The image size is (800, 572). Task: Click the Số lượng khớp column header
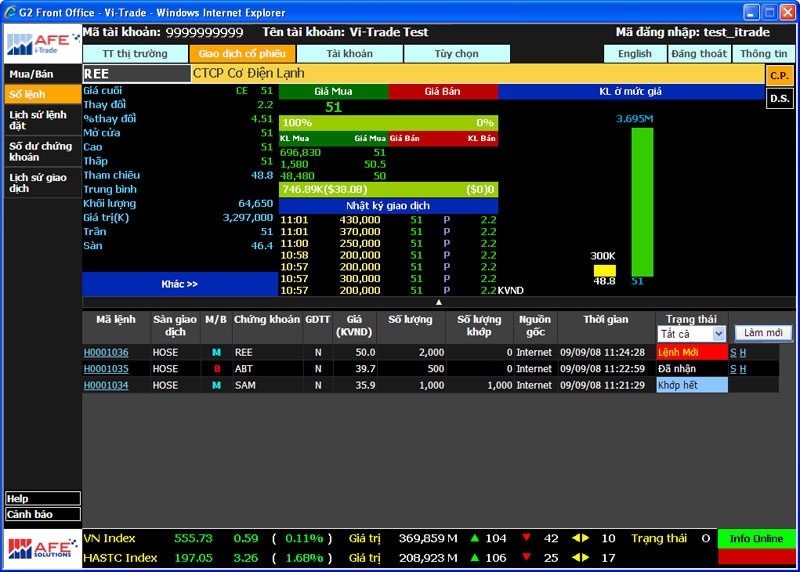pyautogui.click(x=479, y=326)
